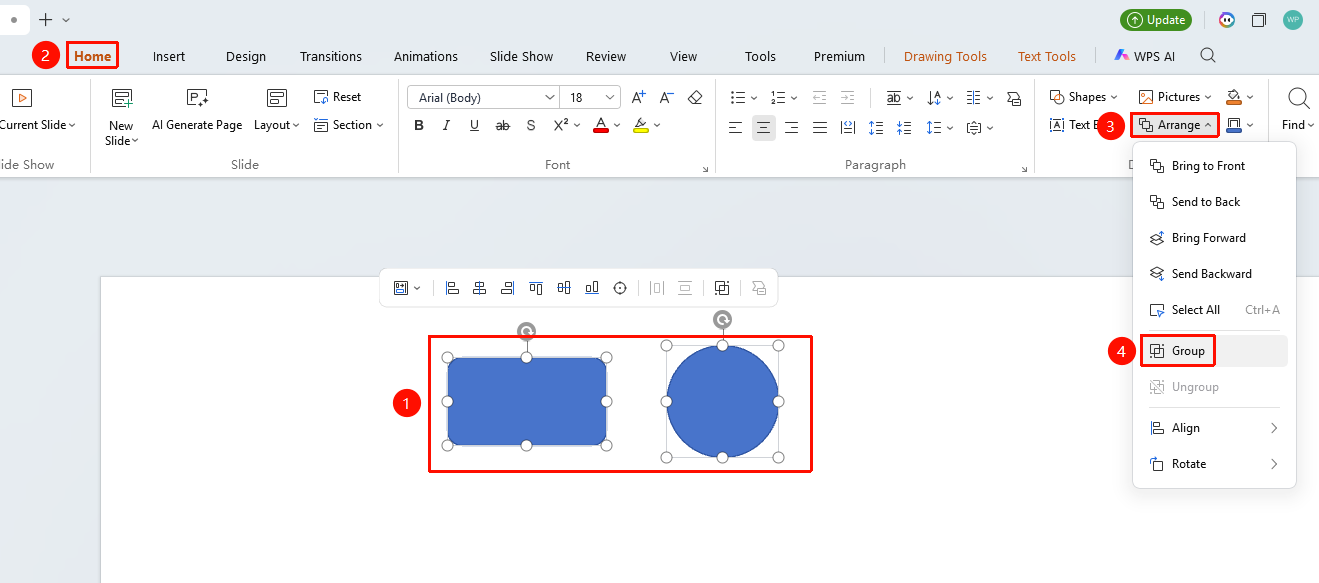Image resolution: width=1319 pixels, height=583 pixels.
Task: Click the Update button
Action: pyautogui.click(x=1157, y=20)
